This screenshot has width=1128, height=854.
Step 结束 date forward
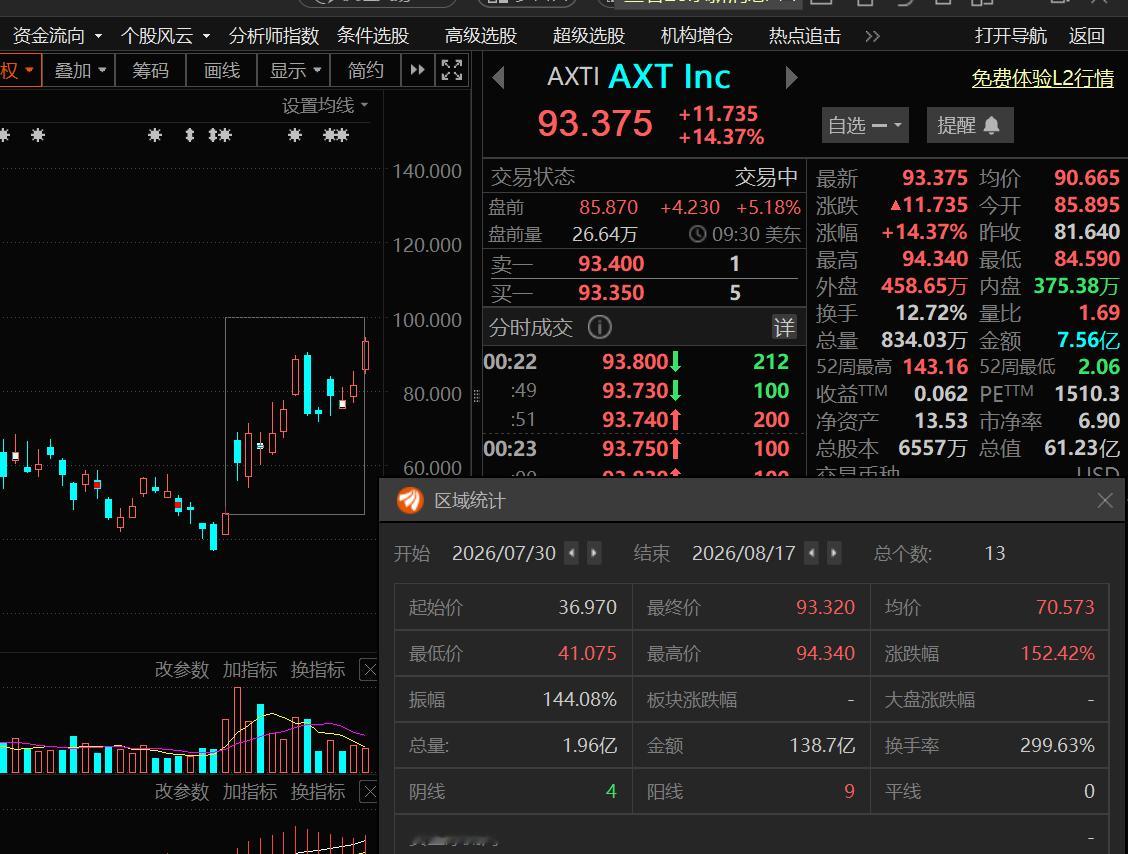pos(834,553)
